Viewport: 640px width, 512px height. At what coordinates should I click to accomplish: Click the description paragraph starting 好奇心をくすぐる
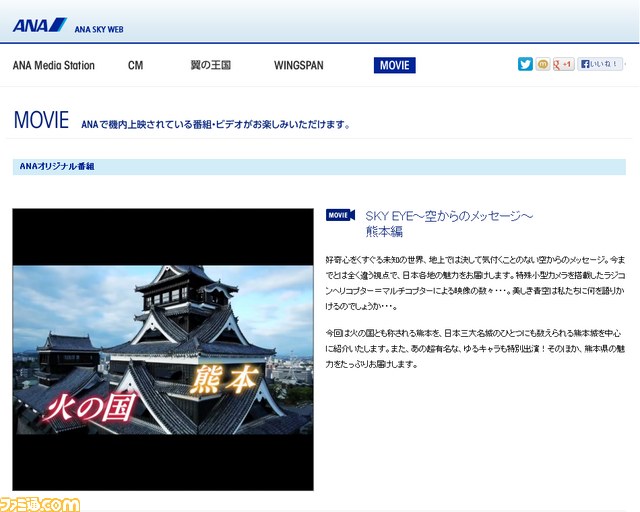[x=475, y=283]
